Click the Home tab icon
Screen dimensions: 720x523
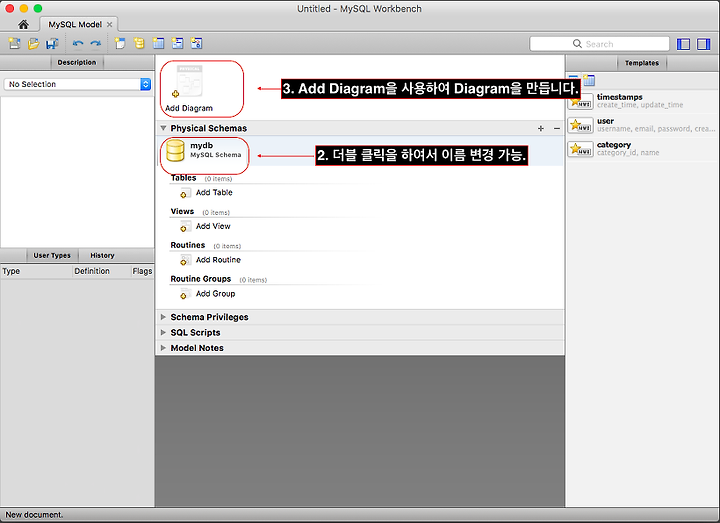(23, 24)
